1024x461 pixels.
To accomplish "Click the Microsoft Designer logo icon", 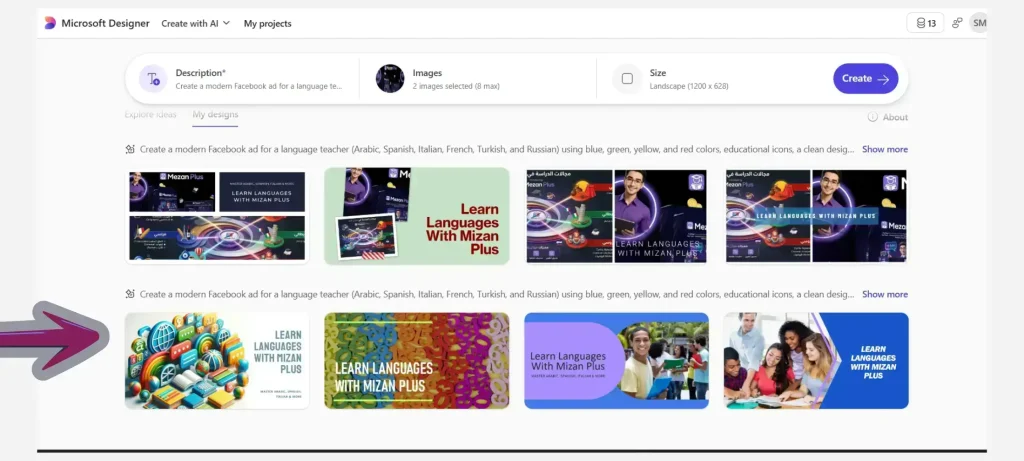I will [x=50, y=23].
